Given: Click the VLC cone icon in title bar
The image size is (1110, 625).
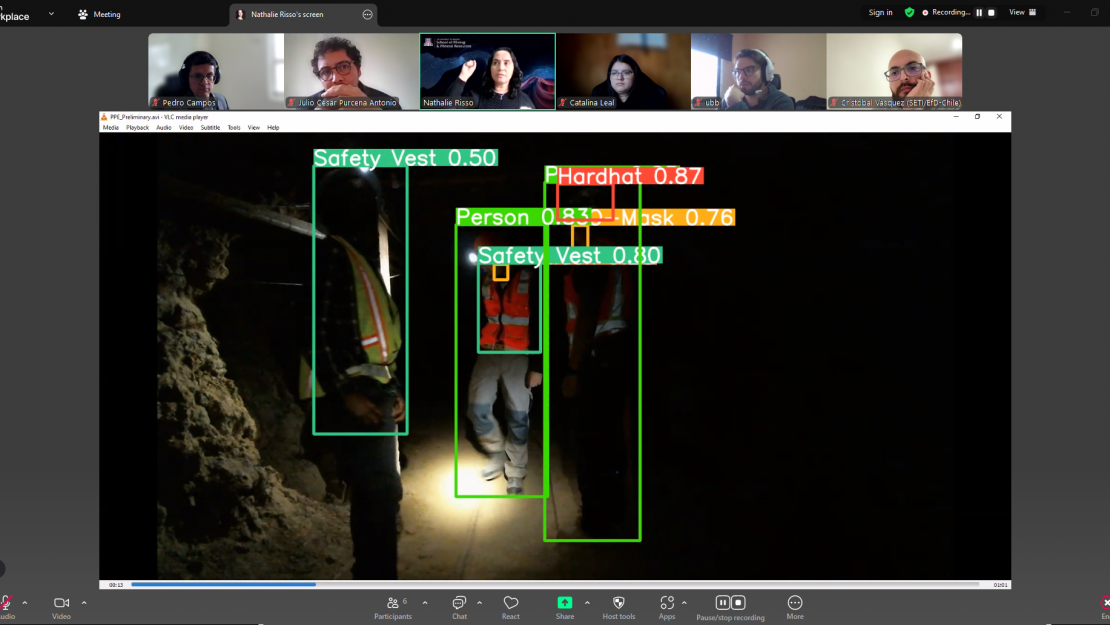Looking at the screenshot, I should [x=104, y=117].
